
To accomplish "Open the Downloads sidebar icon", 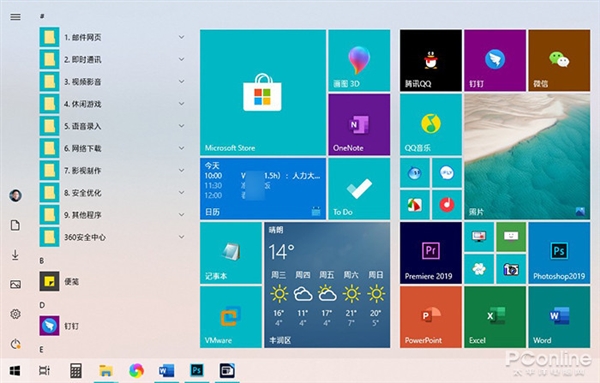I will coord(15,254).
